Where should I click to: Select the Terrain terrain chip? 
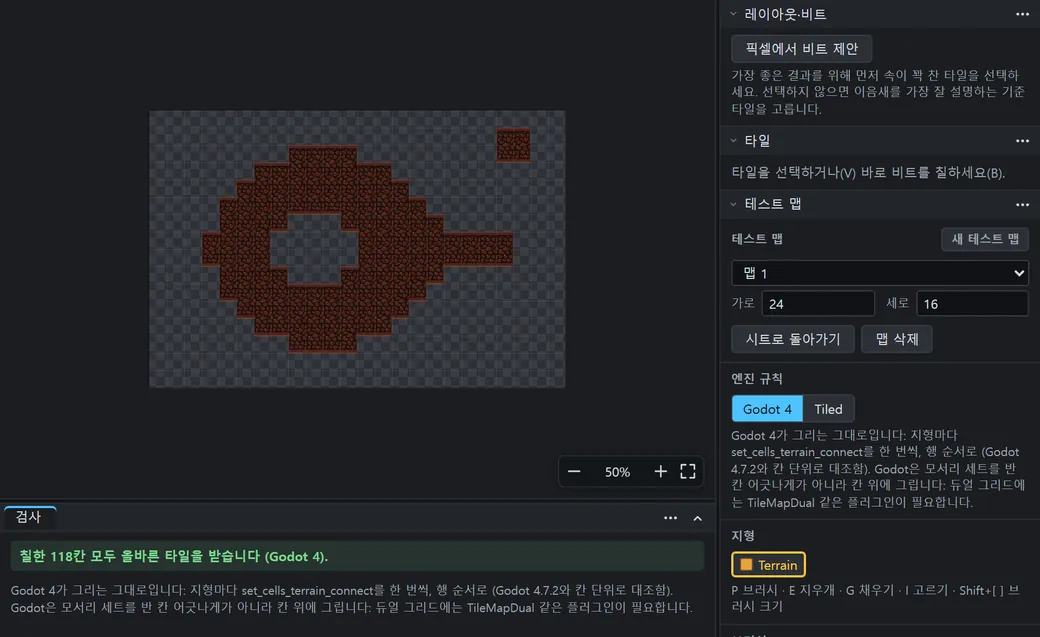coord(769,565)
